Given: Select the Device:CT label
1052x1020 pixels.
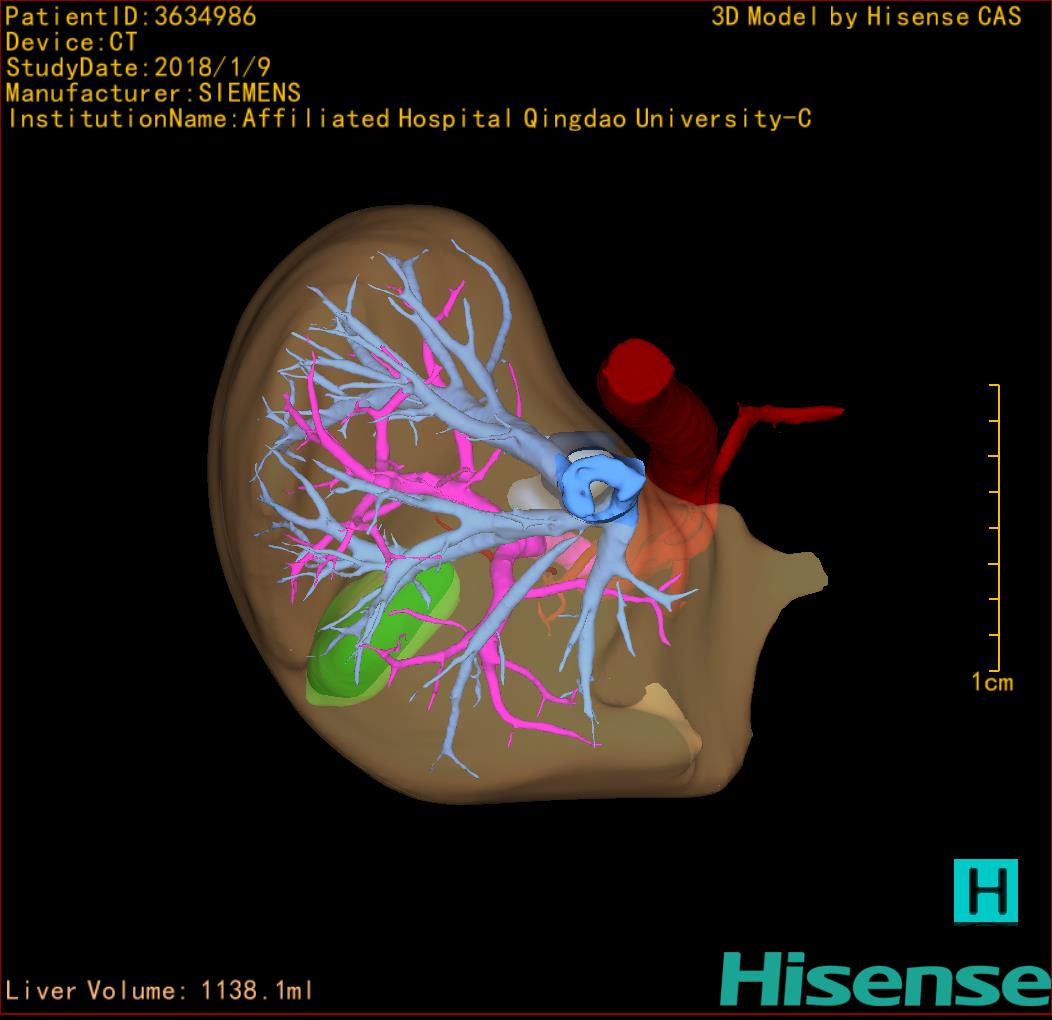Looking at the screenshot, I should tap(71, 42).
